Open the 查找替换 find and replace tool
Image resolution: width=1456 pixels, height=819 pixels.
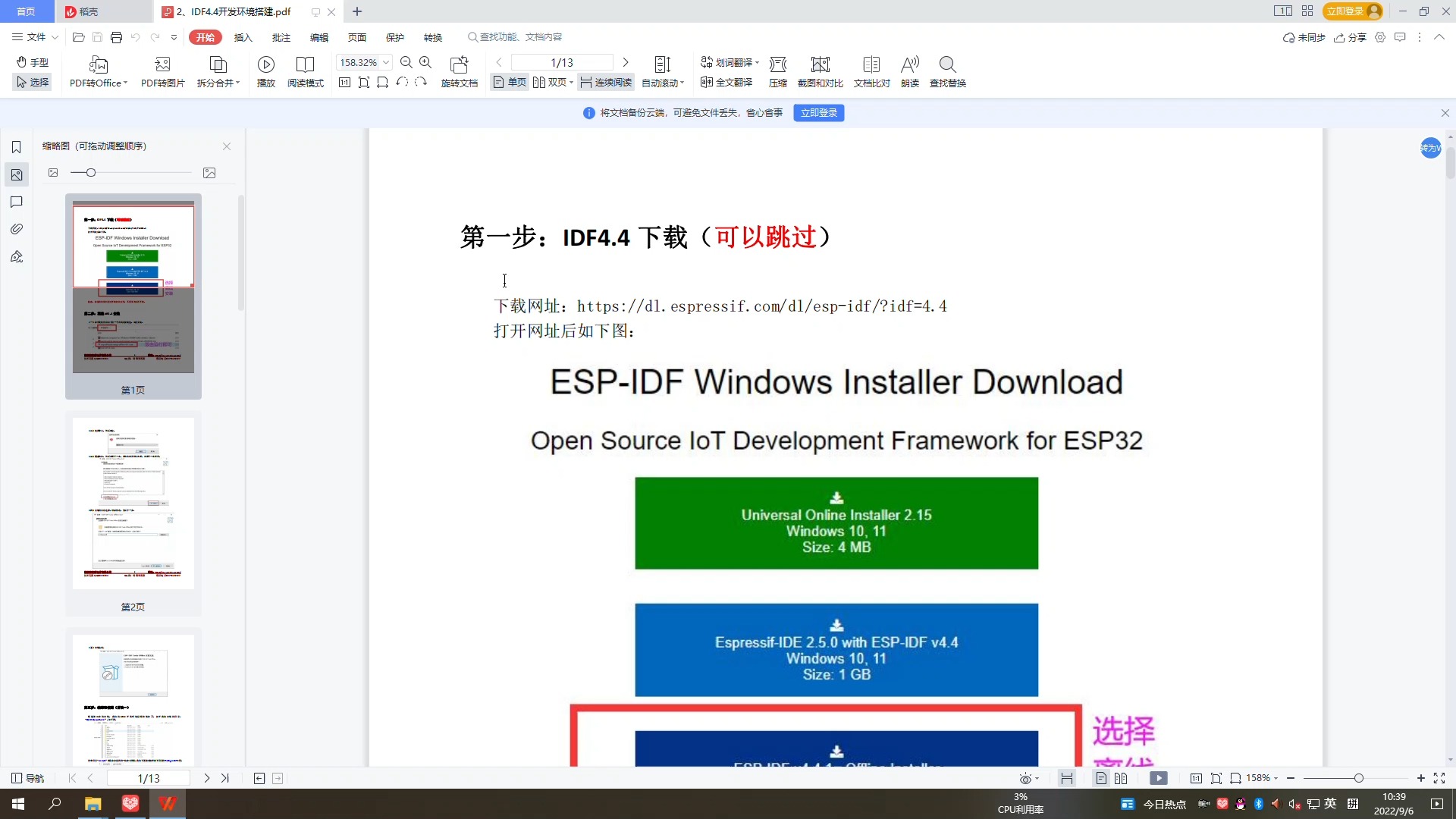coord(948,71)
